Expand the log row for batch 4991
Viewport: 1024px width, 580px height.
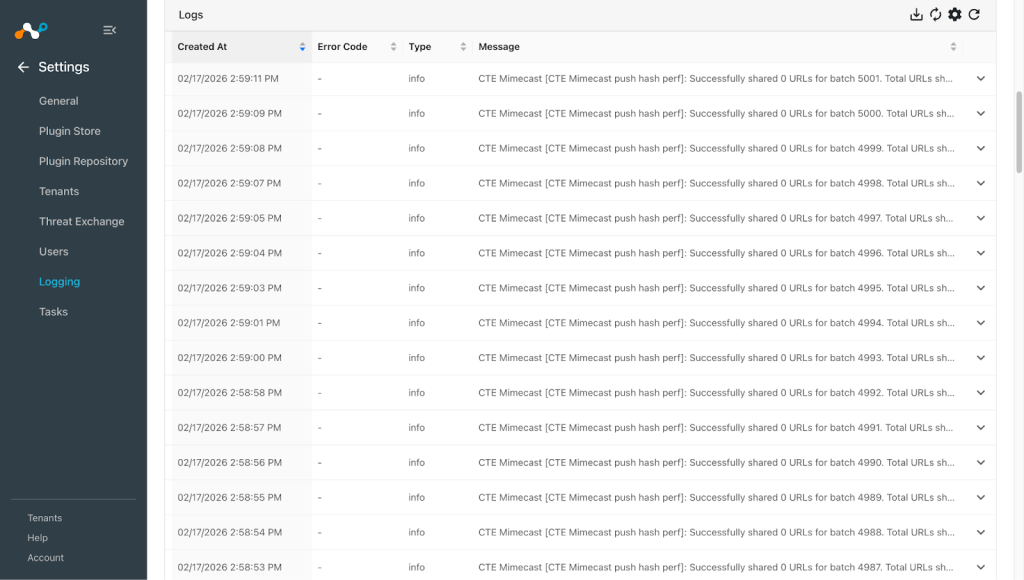click(980, 428)
